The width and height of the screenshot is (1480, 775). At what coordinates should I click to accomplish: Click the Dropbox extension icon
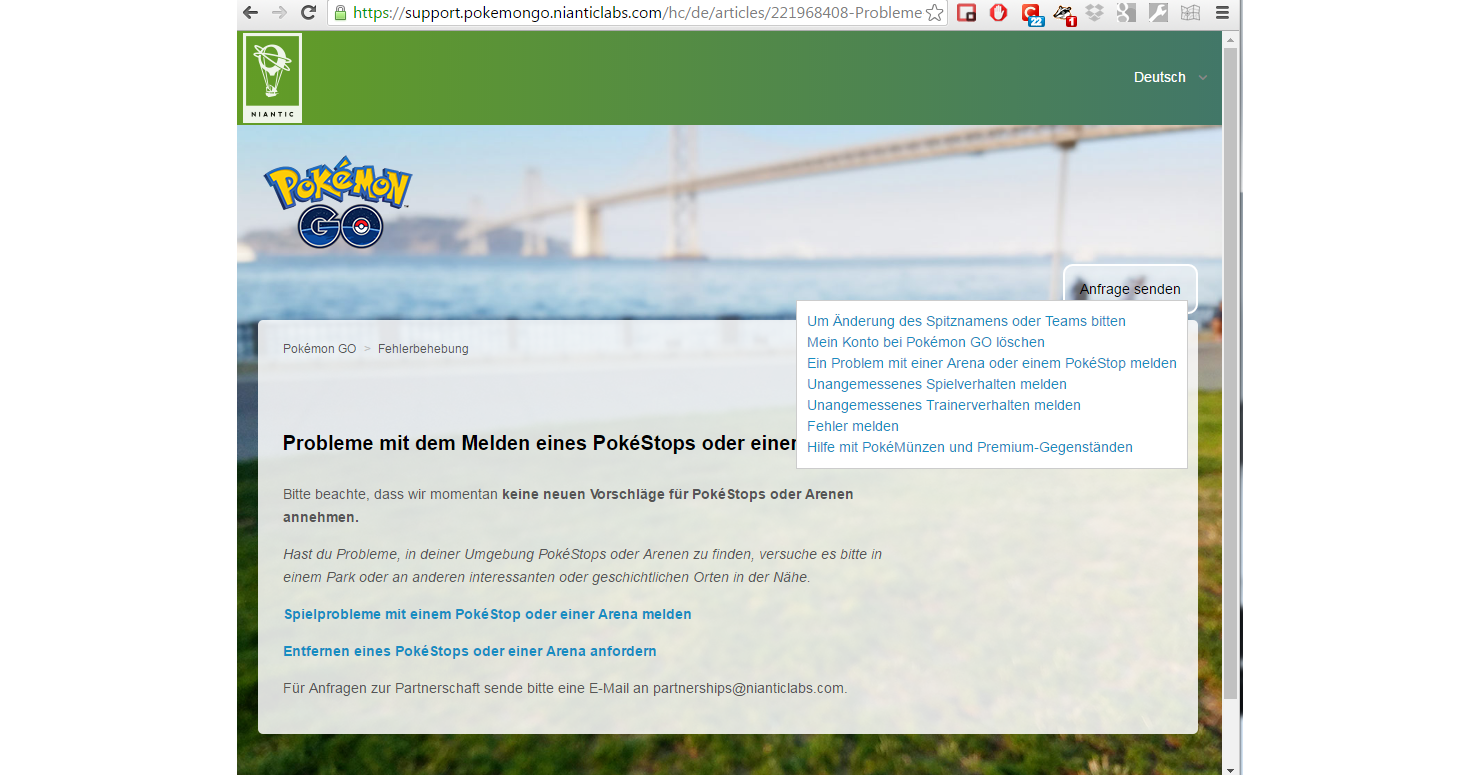pos(1094,13)
